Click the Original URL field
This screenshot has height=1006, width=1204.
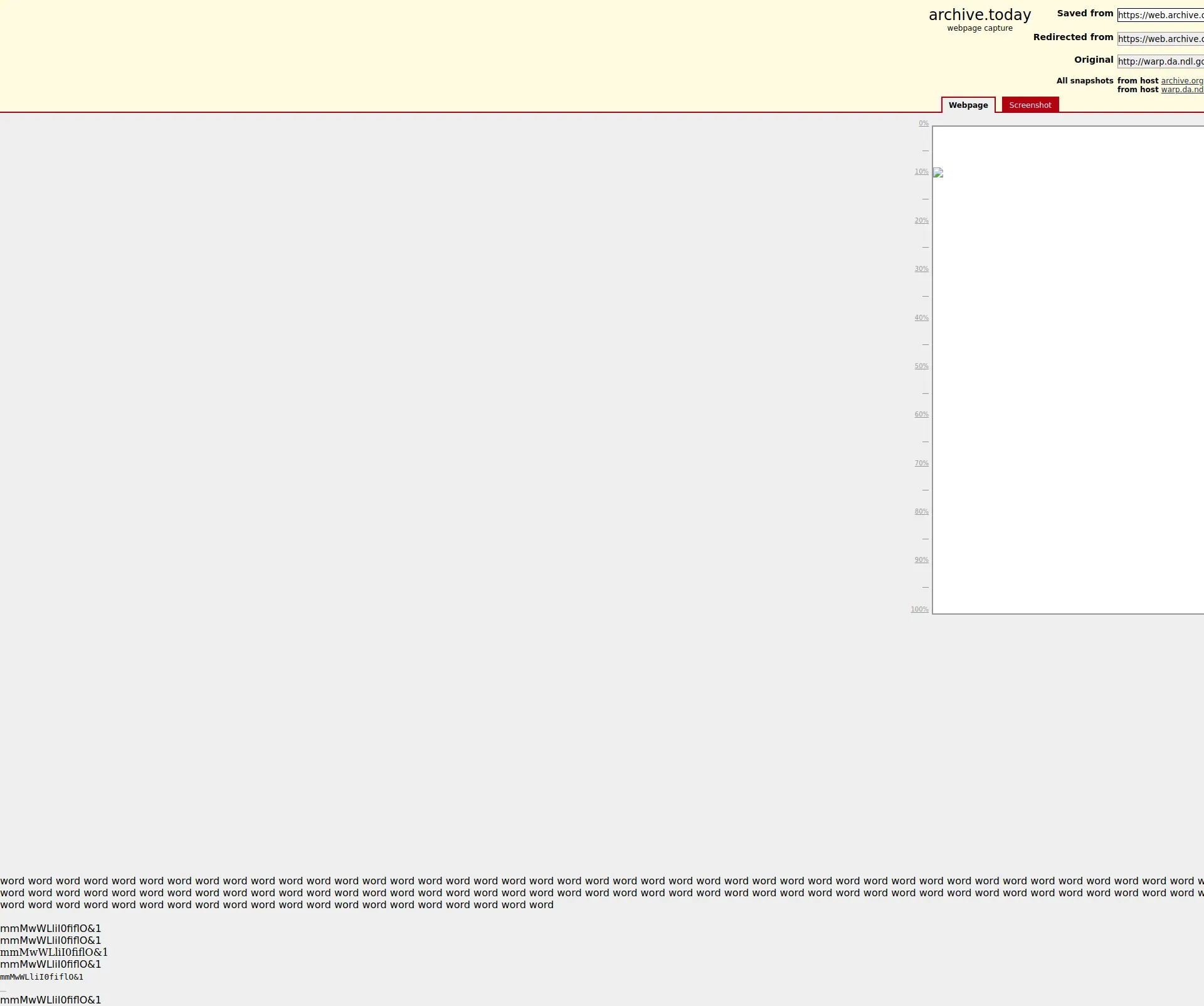point(1160,61)
